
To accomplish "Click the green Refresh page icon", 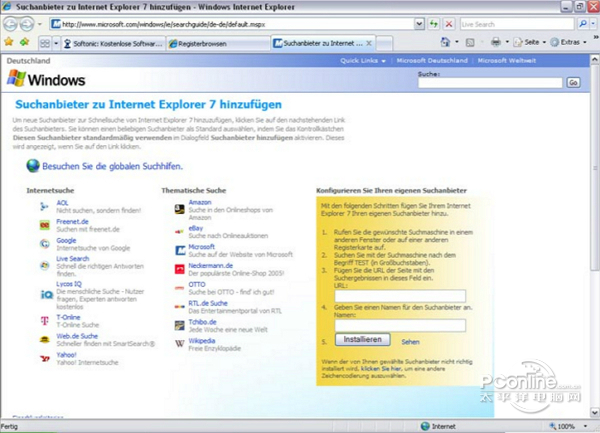I will pos(434,24).
